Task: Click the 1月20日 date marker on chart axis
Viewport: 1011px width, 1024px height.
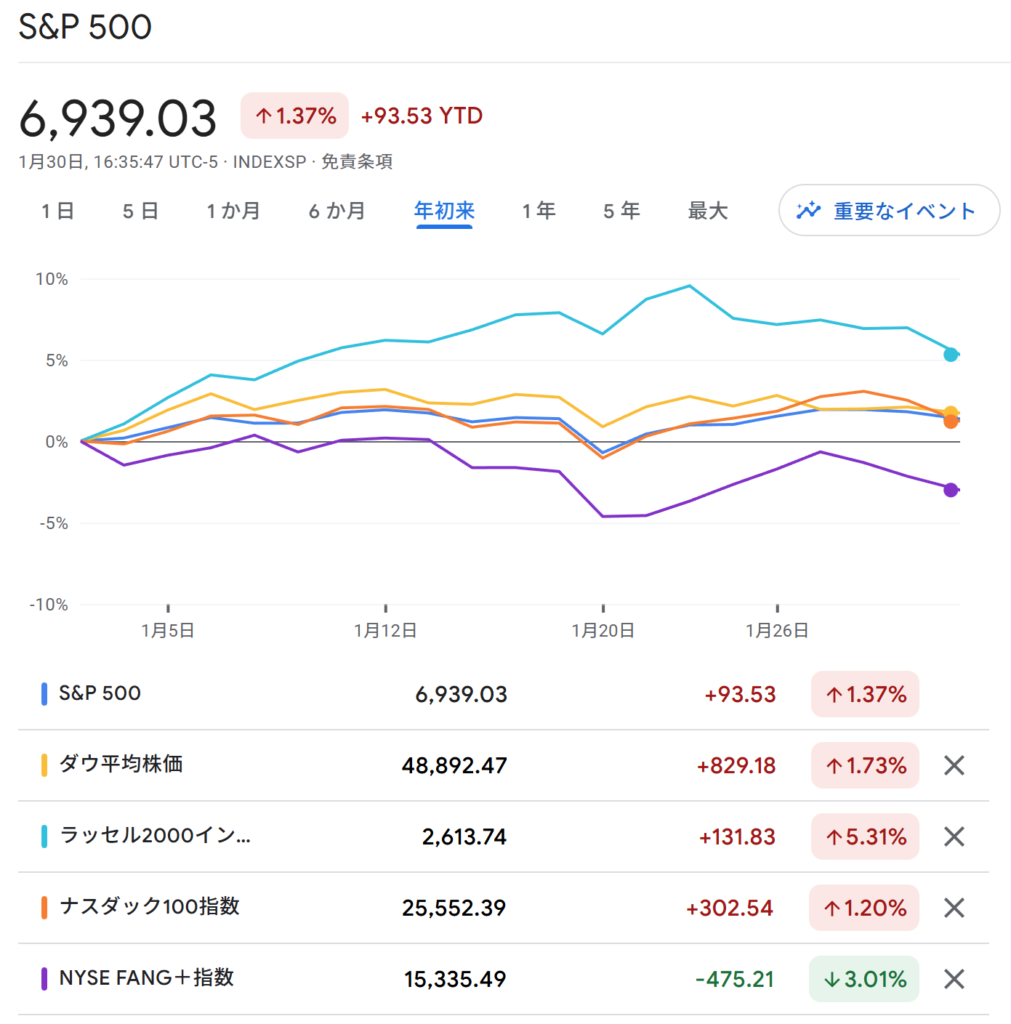Action: 603,630
